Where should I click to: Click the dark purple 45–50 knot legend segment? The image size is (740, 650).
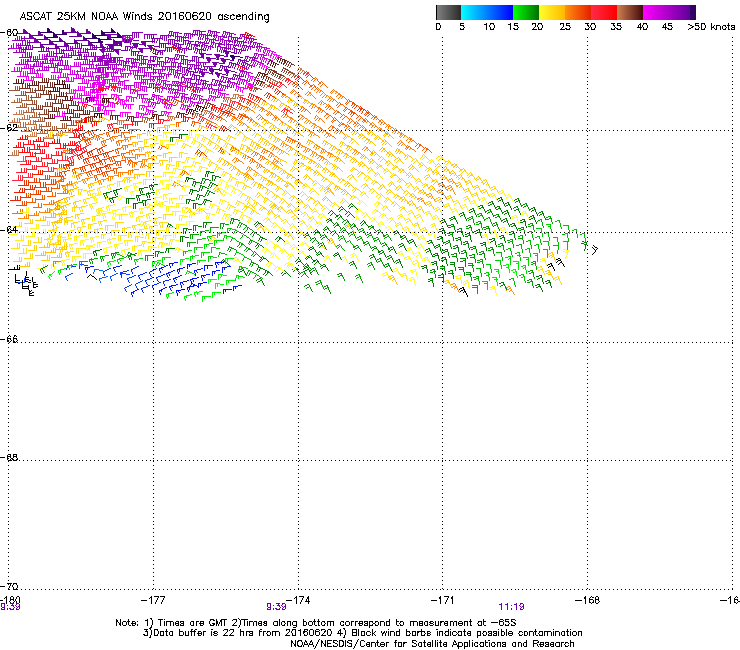pos(682,12)
